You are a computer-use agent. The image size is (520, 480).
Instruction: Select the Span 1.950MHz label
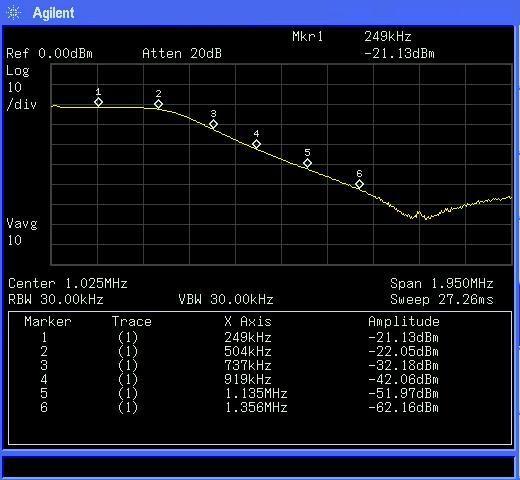pyautogui.click(x=442, y=283)
